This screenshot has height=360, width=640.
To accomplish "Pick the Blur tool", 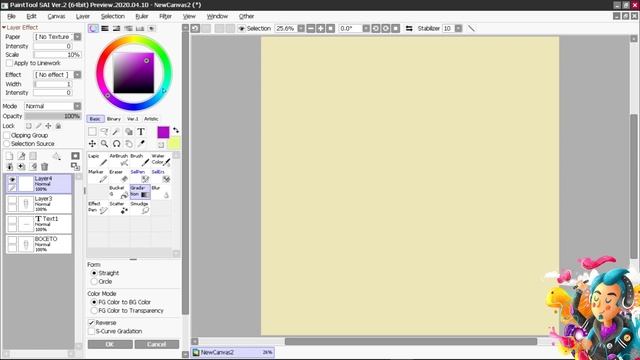I will [x=161, y=192].
